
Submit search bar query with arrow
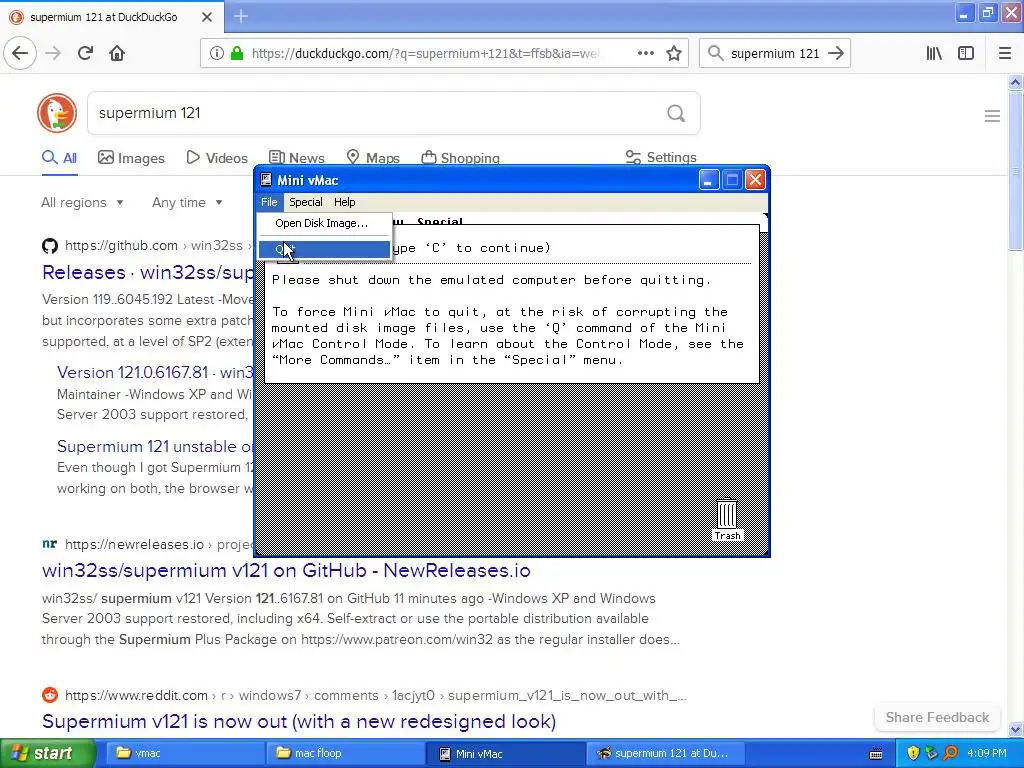click(836, 53)
